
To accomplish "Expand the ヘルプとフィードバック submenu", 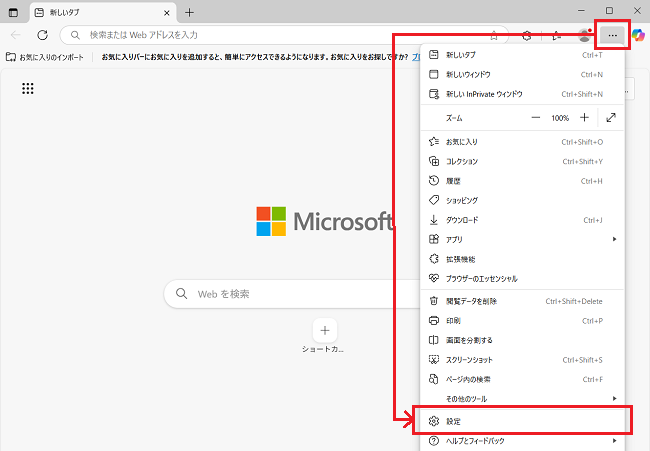I will pyautogui.click(x=520, y=440).
